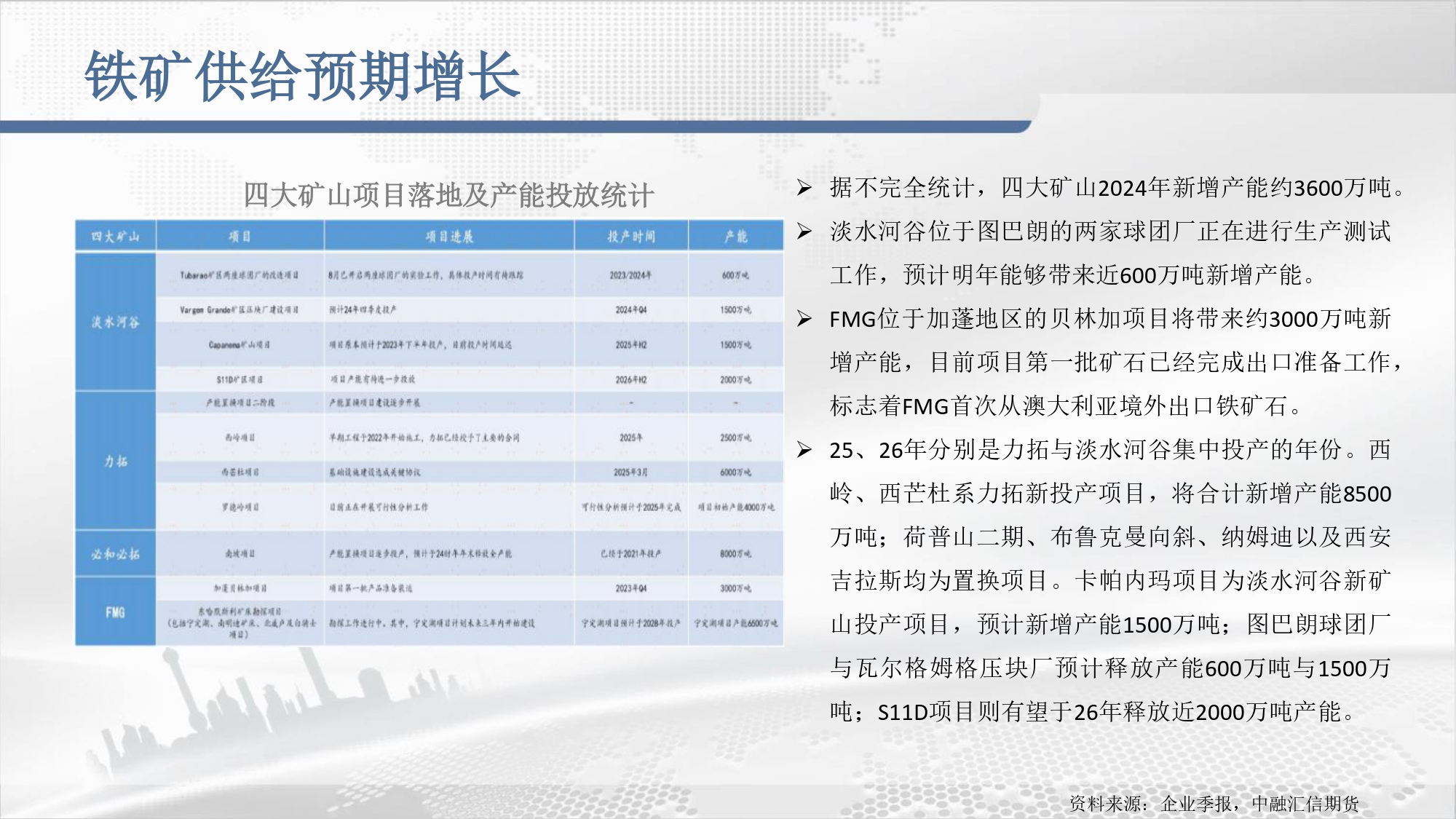The image size is (1456, 819).
Task: Click the 1500万吨 capacity in Capanema row
Action: pyautogui.click(x=736, y=344)
